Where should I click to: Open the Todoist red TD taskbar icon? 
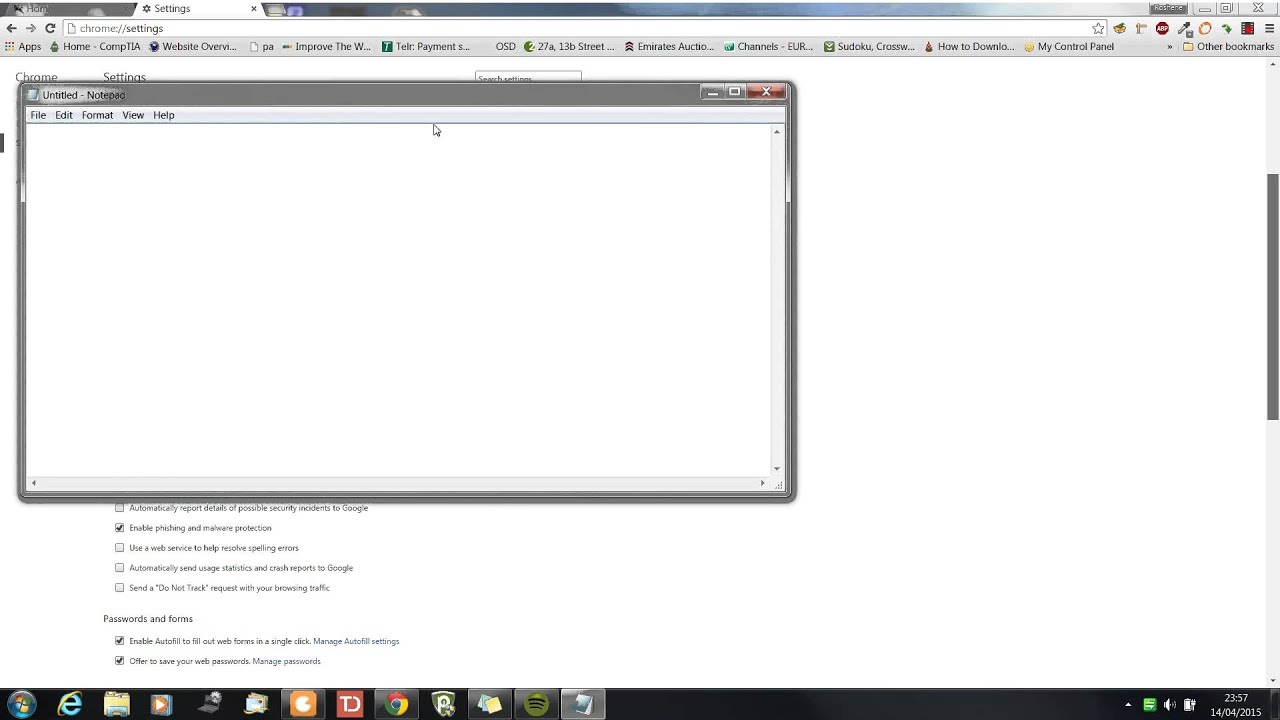(350, 705)
